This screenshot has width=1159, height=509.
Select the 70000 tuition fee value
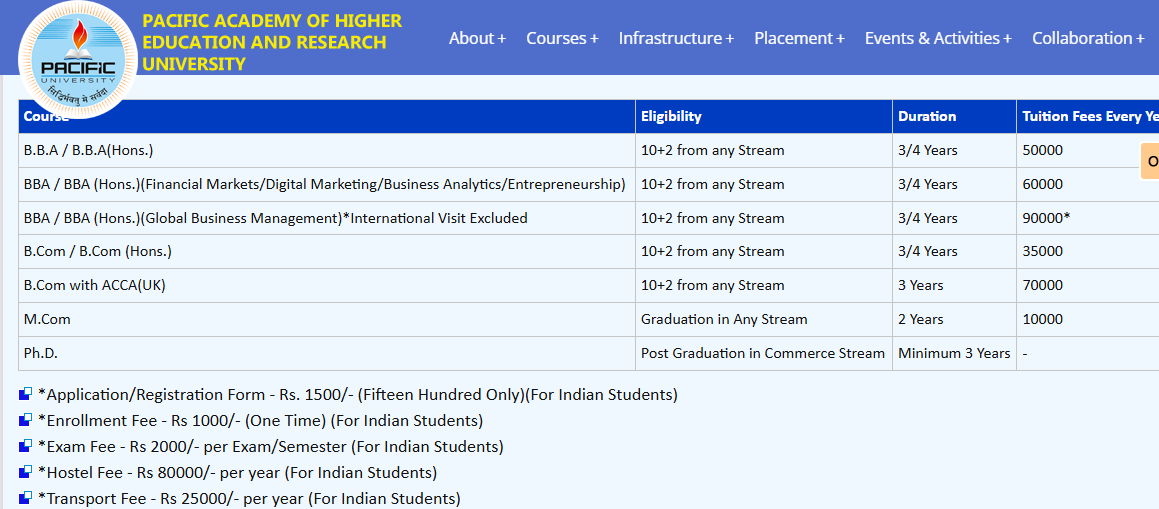(x=1042, y=285)
